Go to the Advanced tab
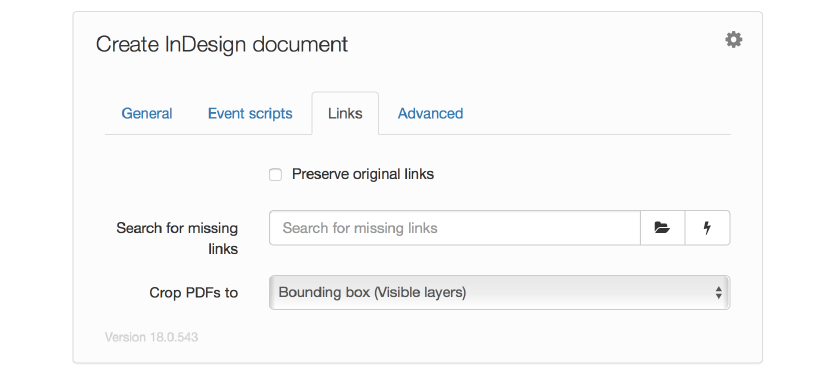Image resolution: width=834 pixels, height=374 pixels. [x=430, y=113]
